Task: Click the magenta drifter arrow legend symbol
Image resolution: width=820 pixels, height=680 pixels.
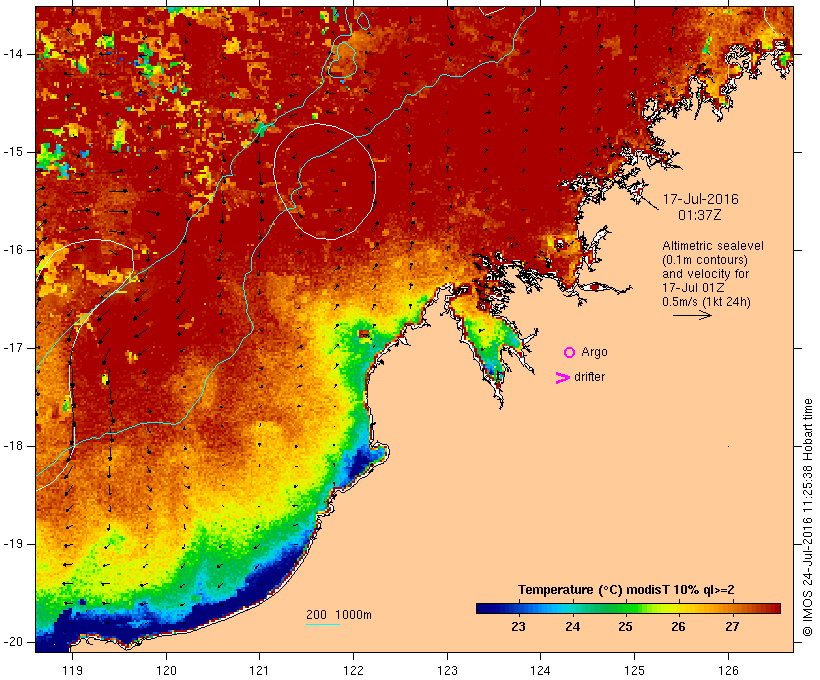Action: tap(563, 378)
